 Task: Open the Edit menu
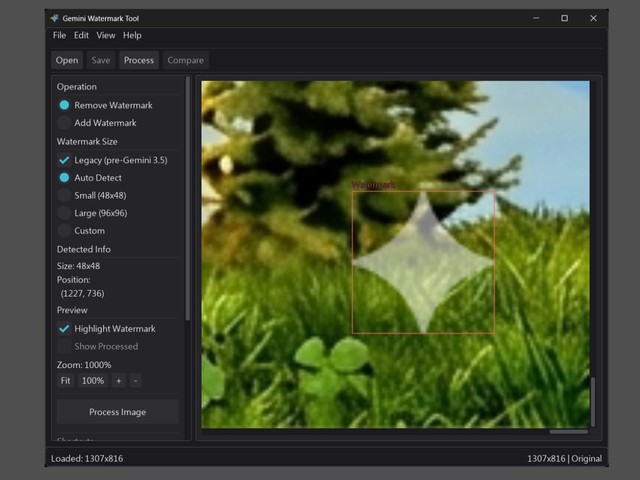point(81,36)
